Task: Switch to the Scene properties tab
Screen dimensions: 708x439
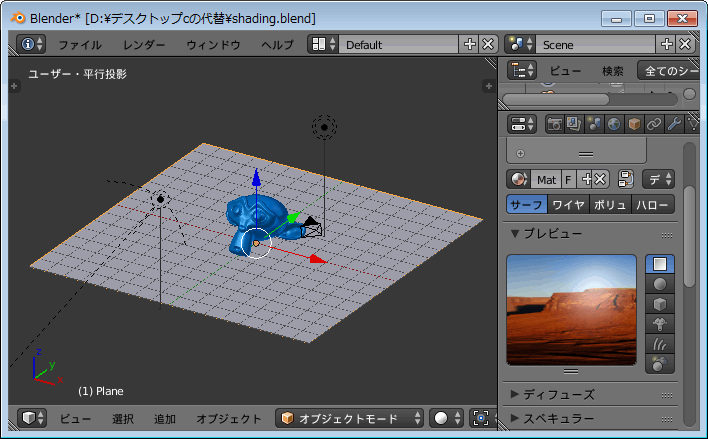Action: 594,124
